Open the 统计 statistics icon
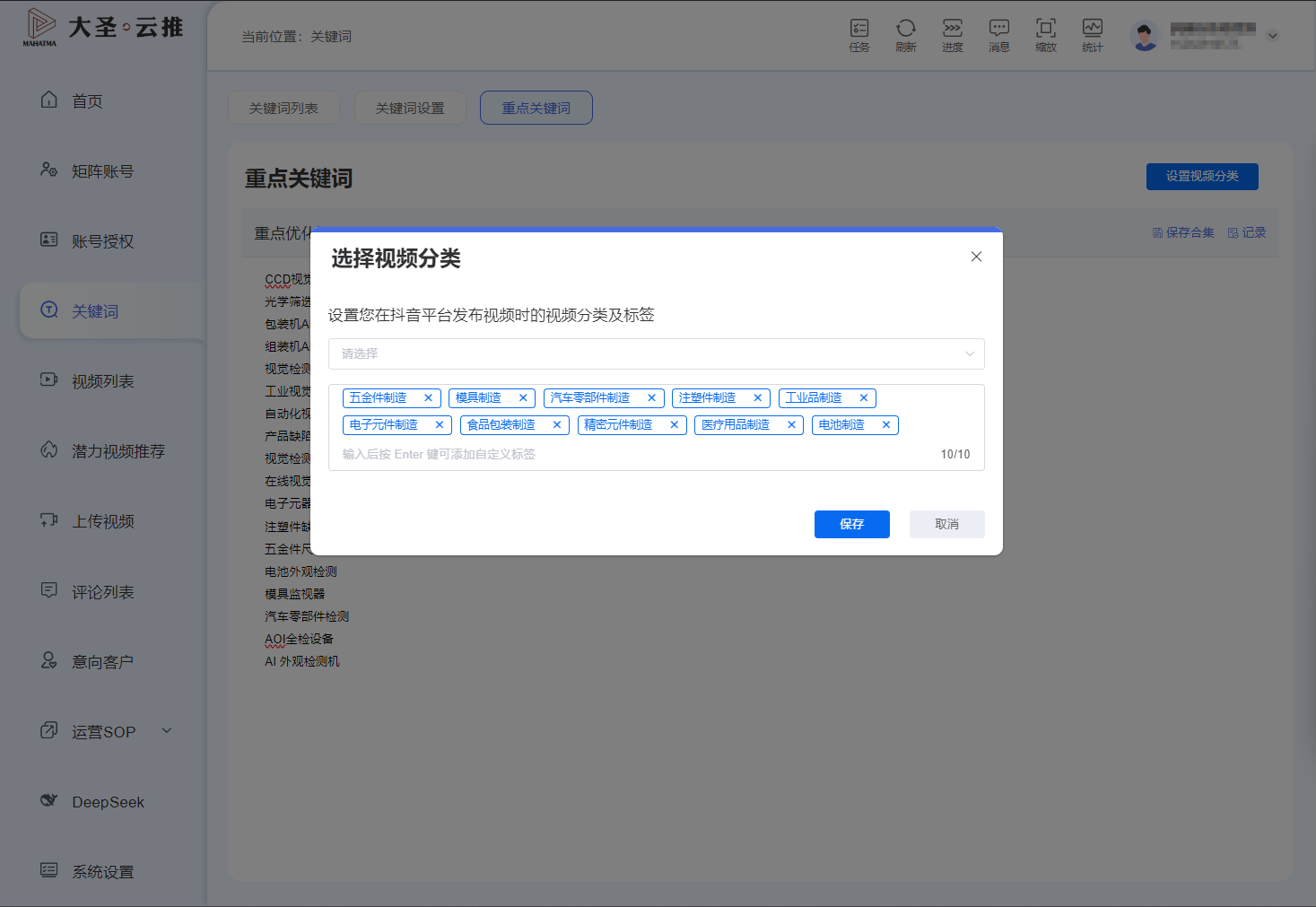 click(1093, 35)
